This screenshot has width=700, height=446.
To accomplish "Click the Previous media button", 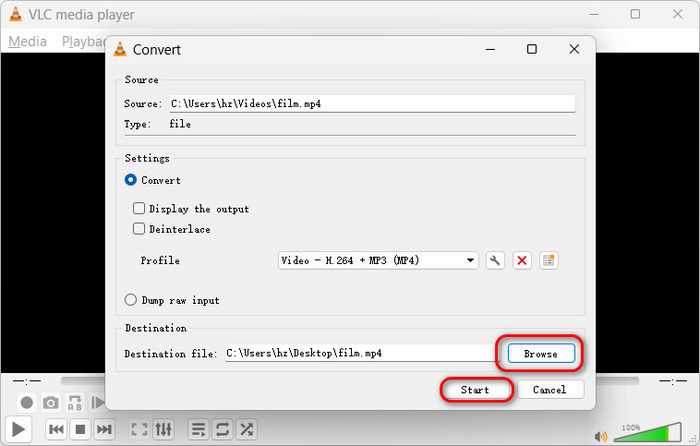I will 56,429.
